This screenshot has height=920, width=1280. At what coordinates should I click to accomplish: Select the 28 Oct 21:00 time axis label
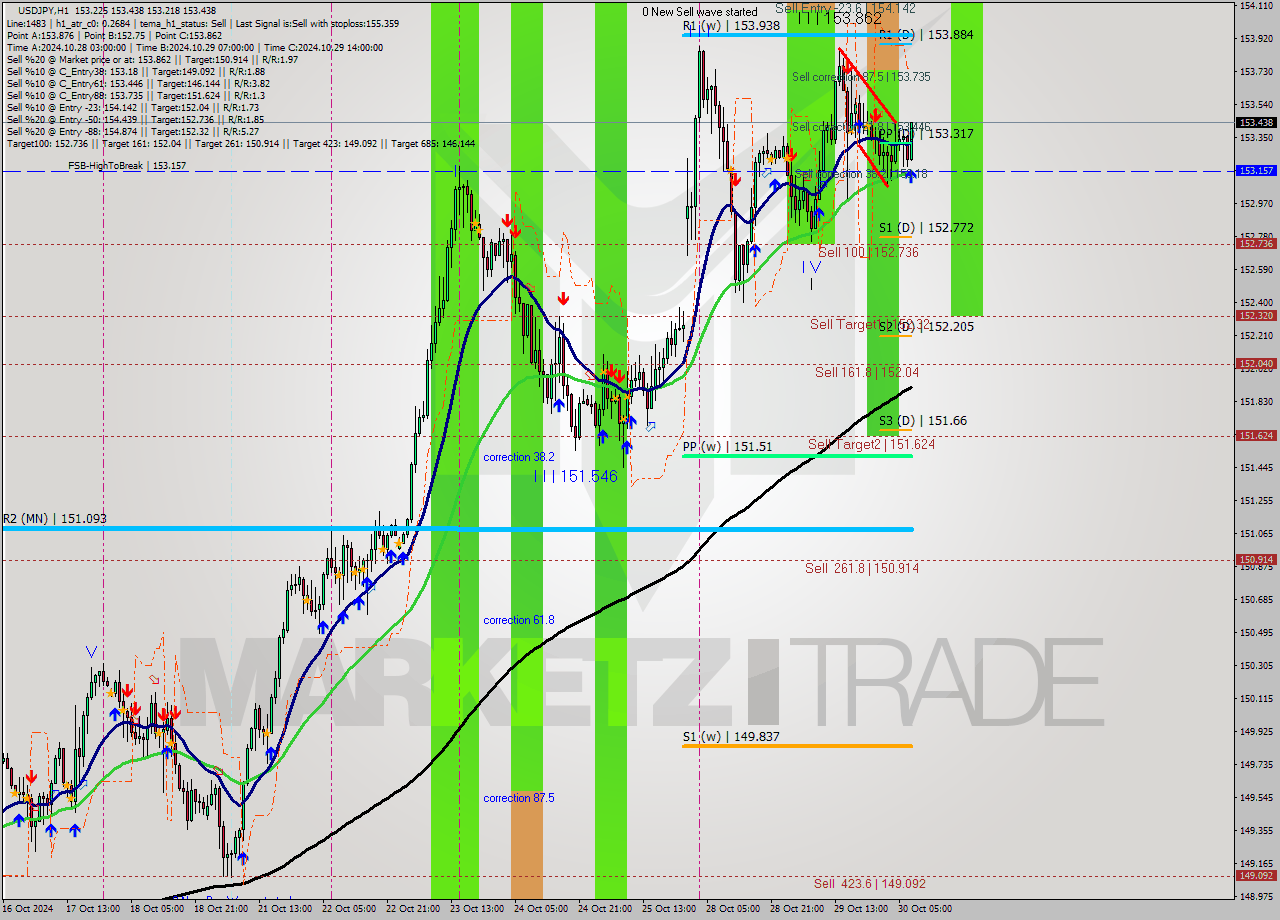point(797,909)
